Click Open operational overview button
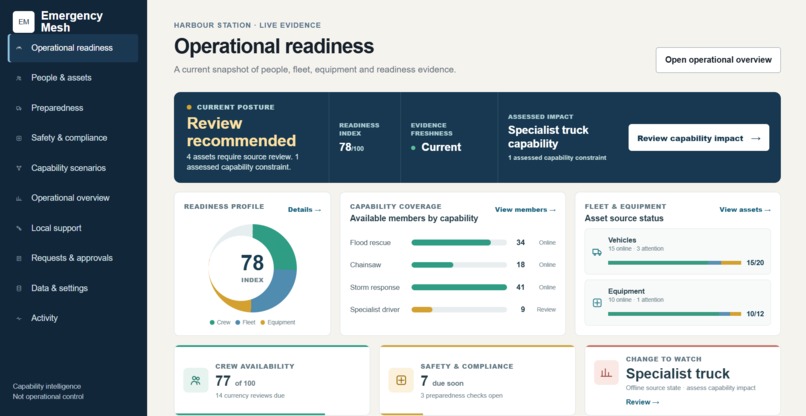This screenshot has width=806, height=416. (718, 60)
